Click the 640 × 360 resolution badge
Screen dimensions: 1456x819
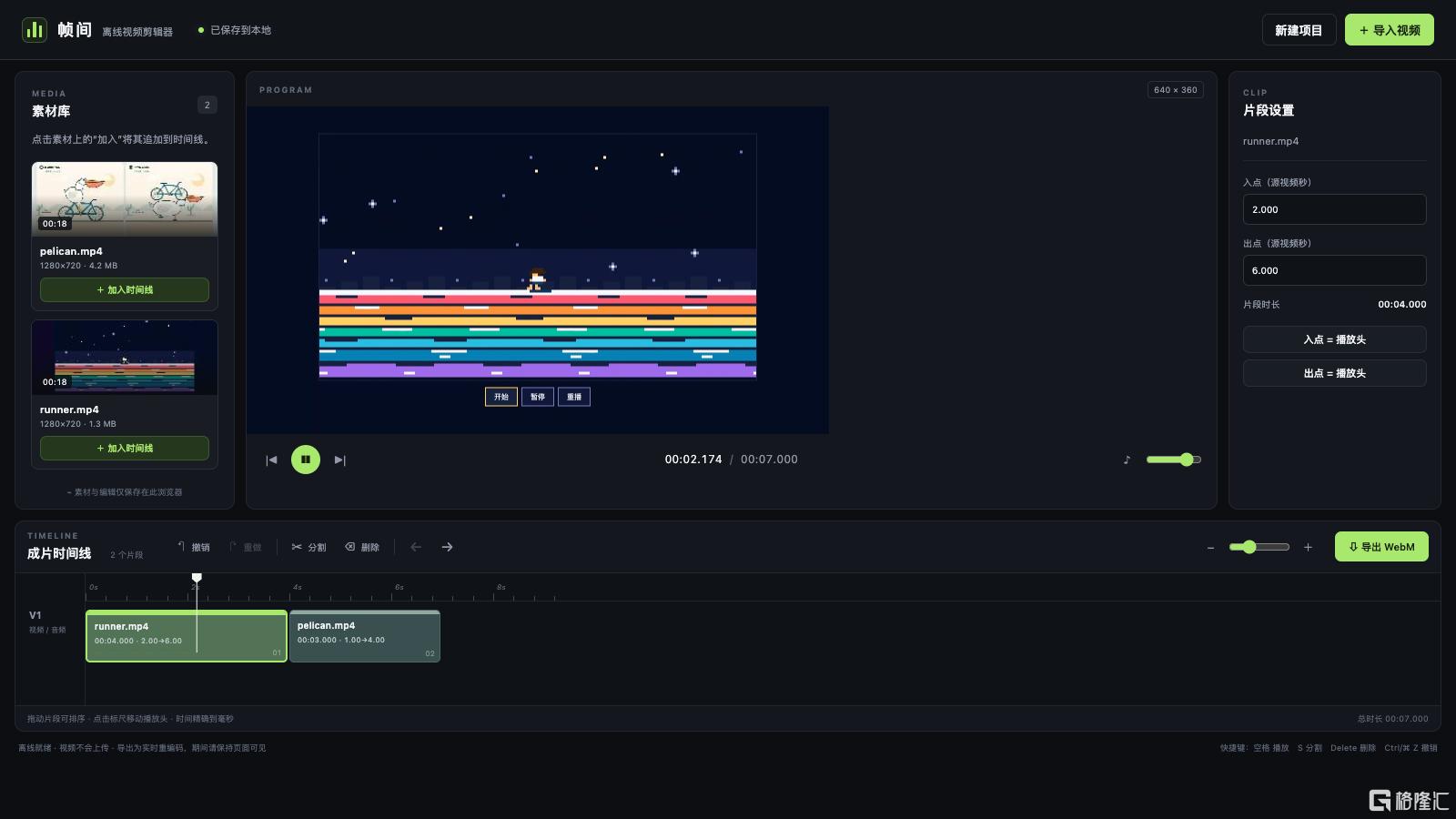point(1176,90)
